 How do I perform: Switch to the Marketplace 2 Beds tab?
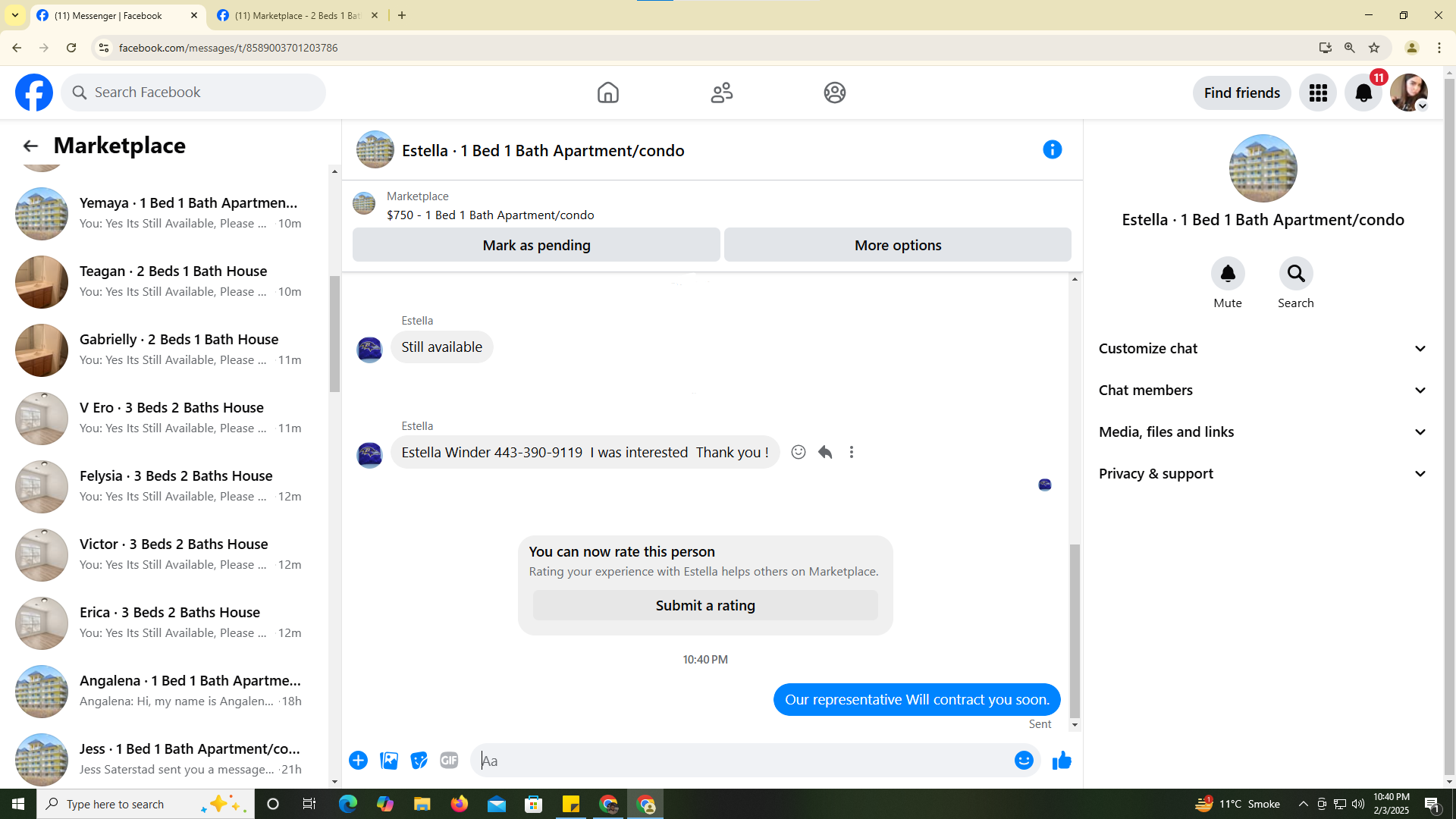pyautogui.click(x=297, y=16)
